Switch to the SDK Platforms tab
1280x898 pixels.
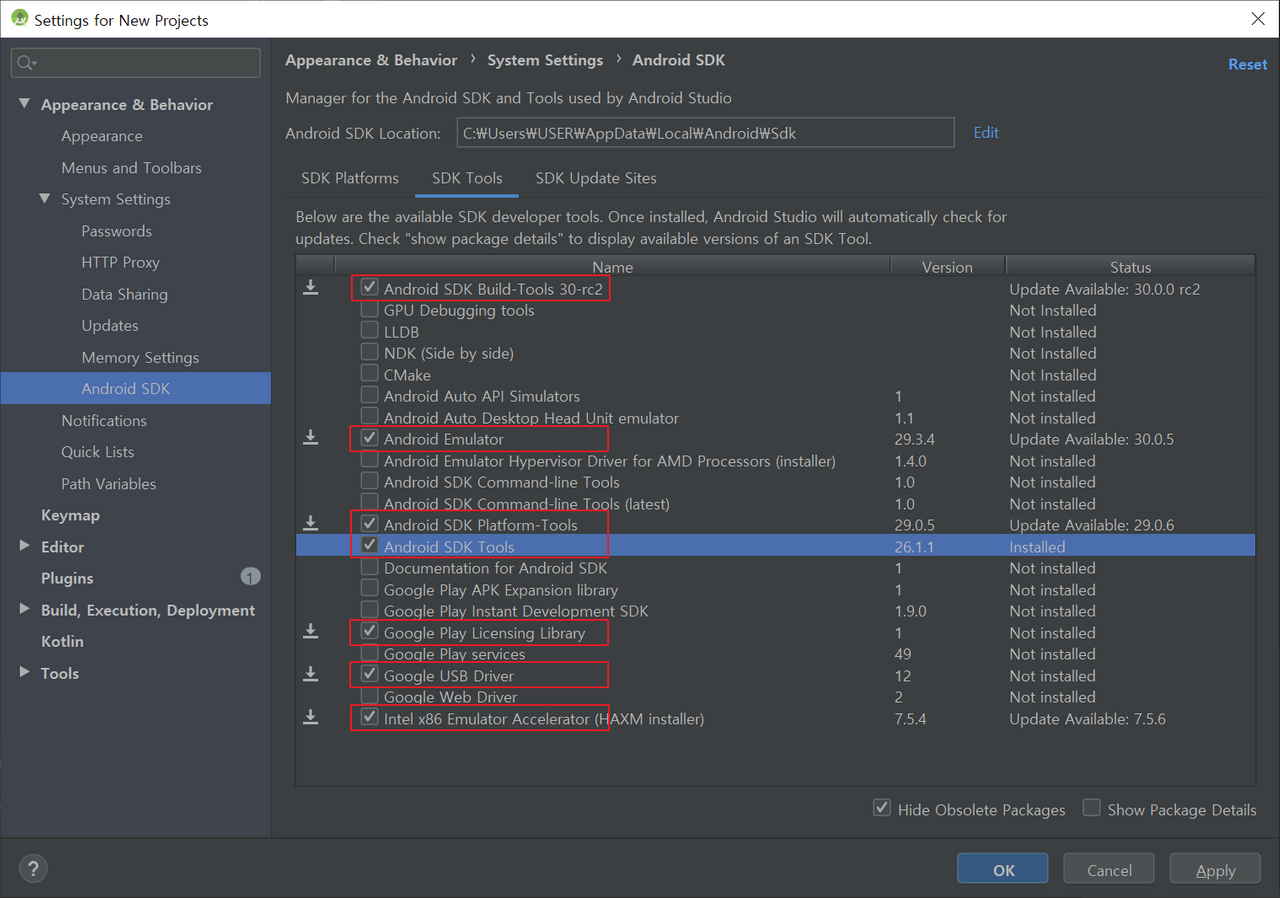[350, 178]
